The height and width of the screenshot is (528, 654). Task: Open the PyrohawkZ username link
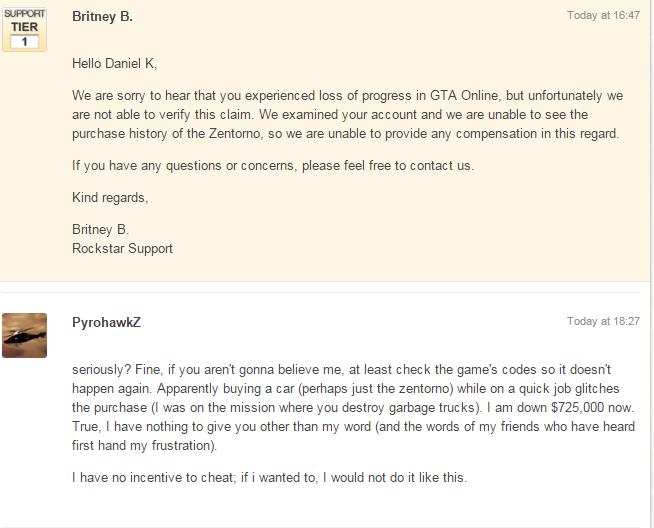106,322
